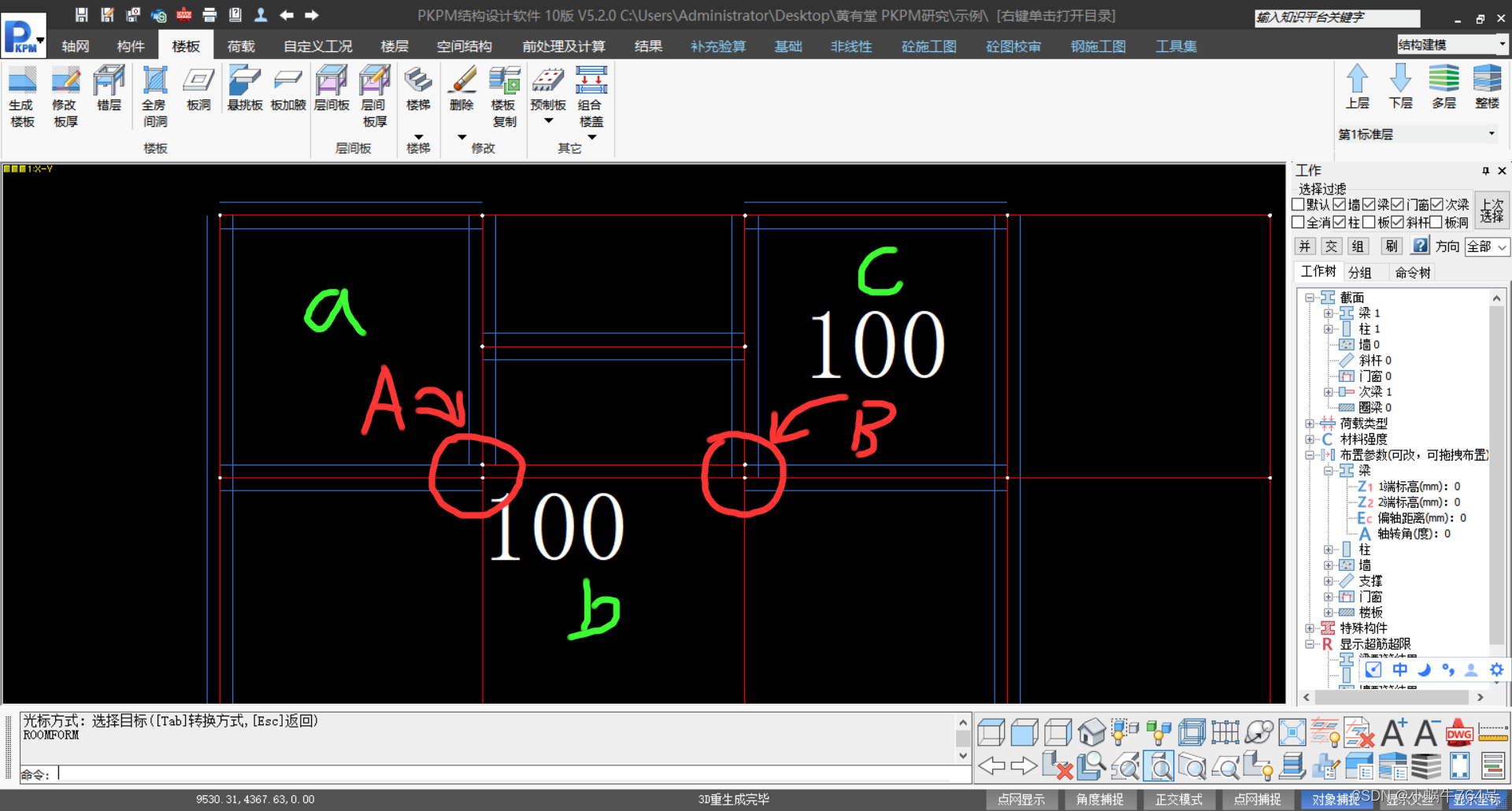Click the undo arrow in the title bar
Image resolution: width=1512 pixels, height=811 pixels.
pos(287,15)
